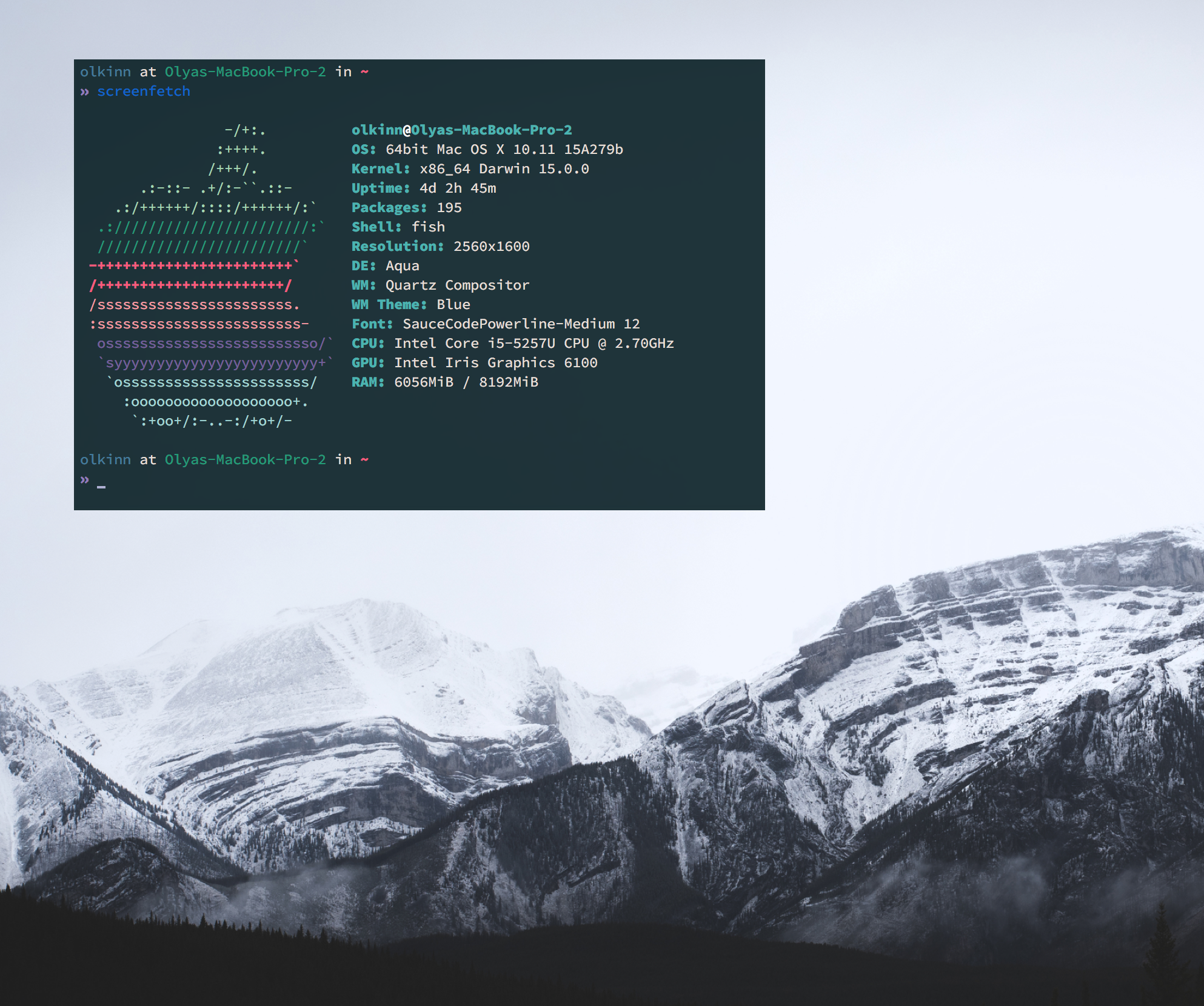Click the RAM 6056MiB / 8192MiB value

[x=466, y=382]
